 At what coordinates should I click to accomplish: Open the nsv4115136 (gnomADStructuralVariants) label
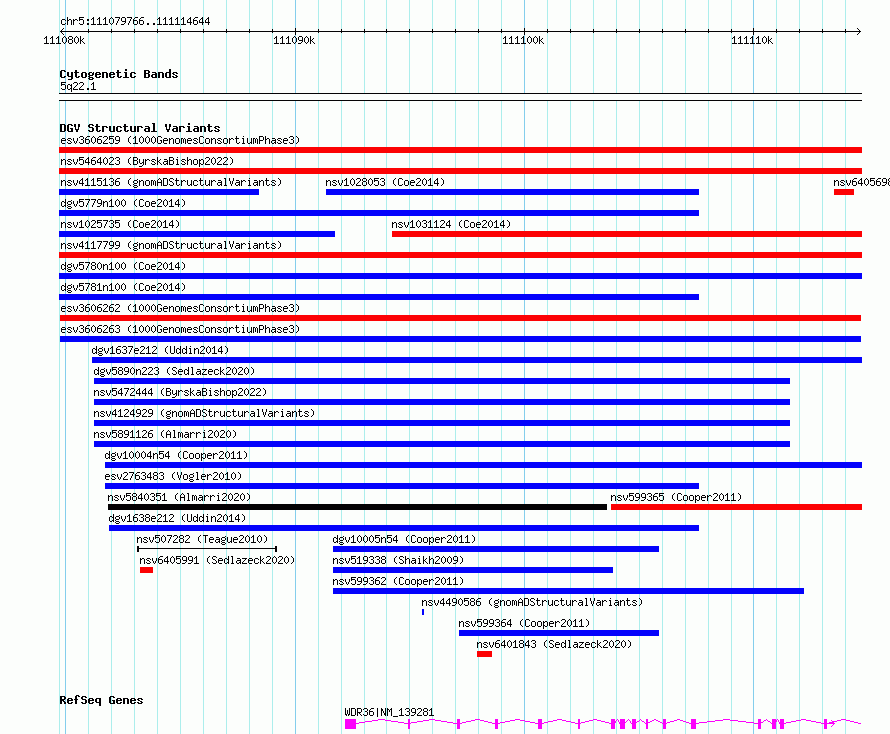tap(171, 182)
